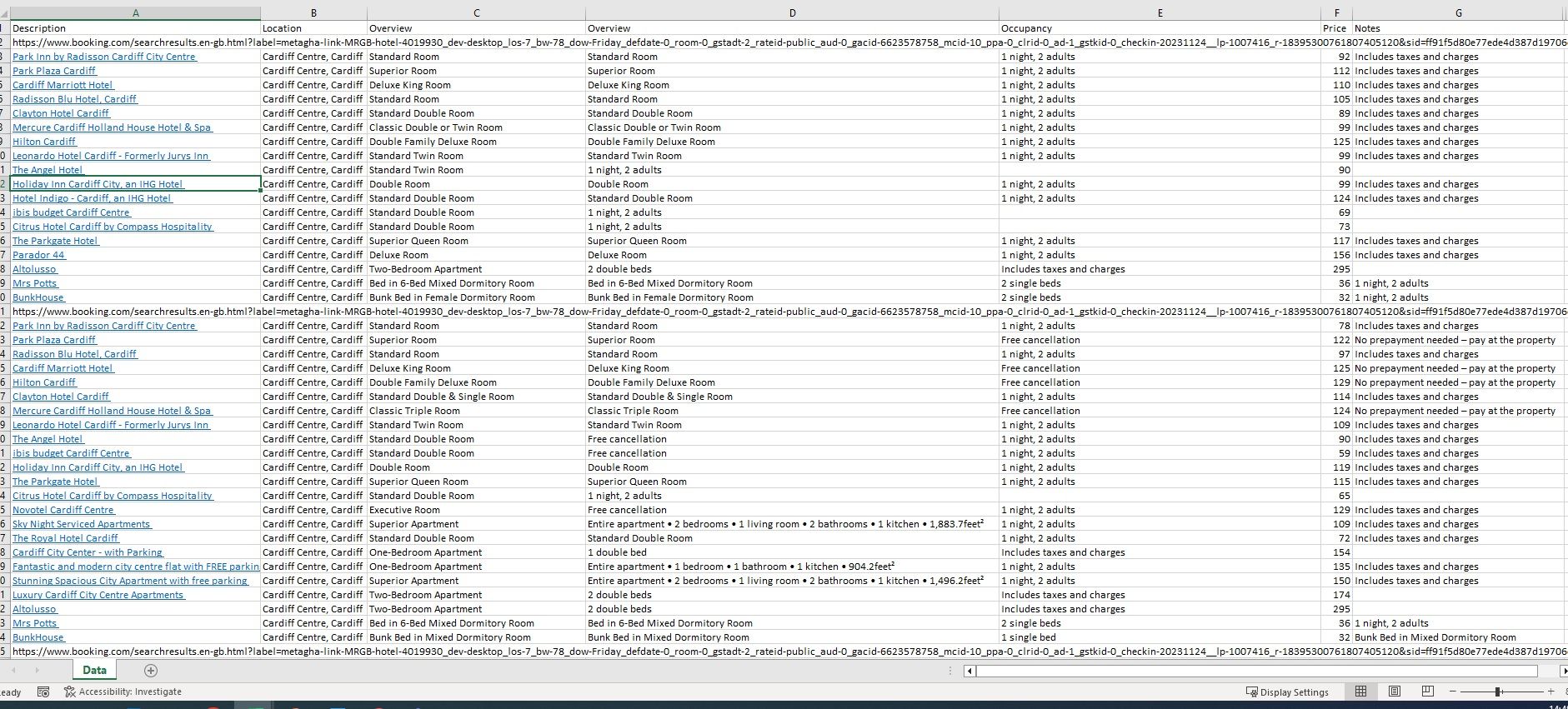
Task: Select the price cell showing 154
Action: (x=1337, y=552)
